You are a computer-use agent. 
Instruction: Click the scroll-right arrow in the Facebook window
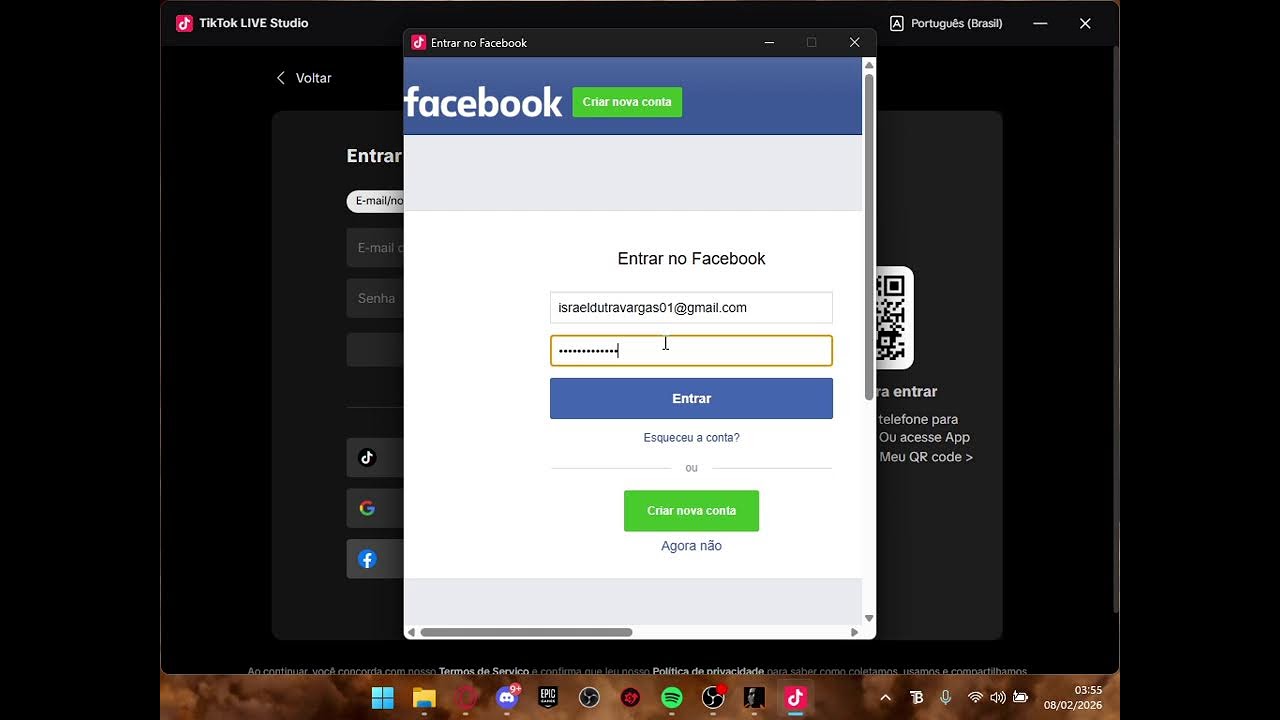tap(854, 632)
